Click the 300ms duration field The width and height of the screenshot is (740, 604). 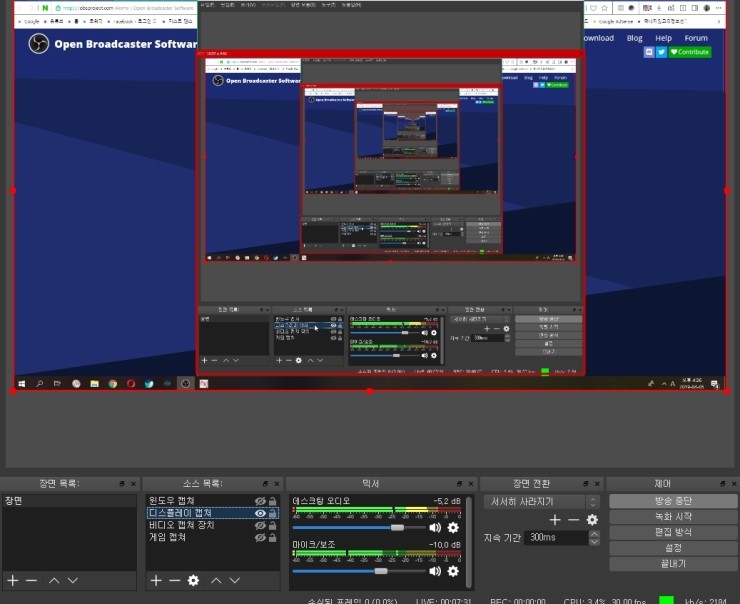coord(556,537)
